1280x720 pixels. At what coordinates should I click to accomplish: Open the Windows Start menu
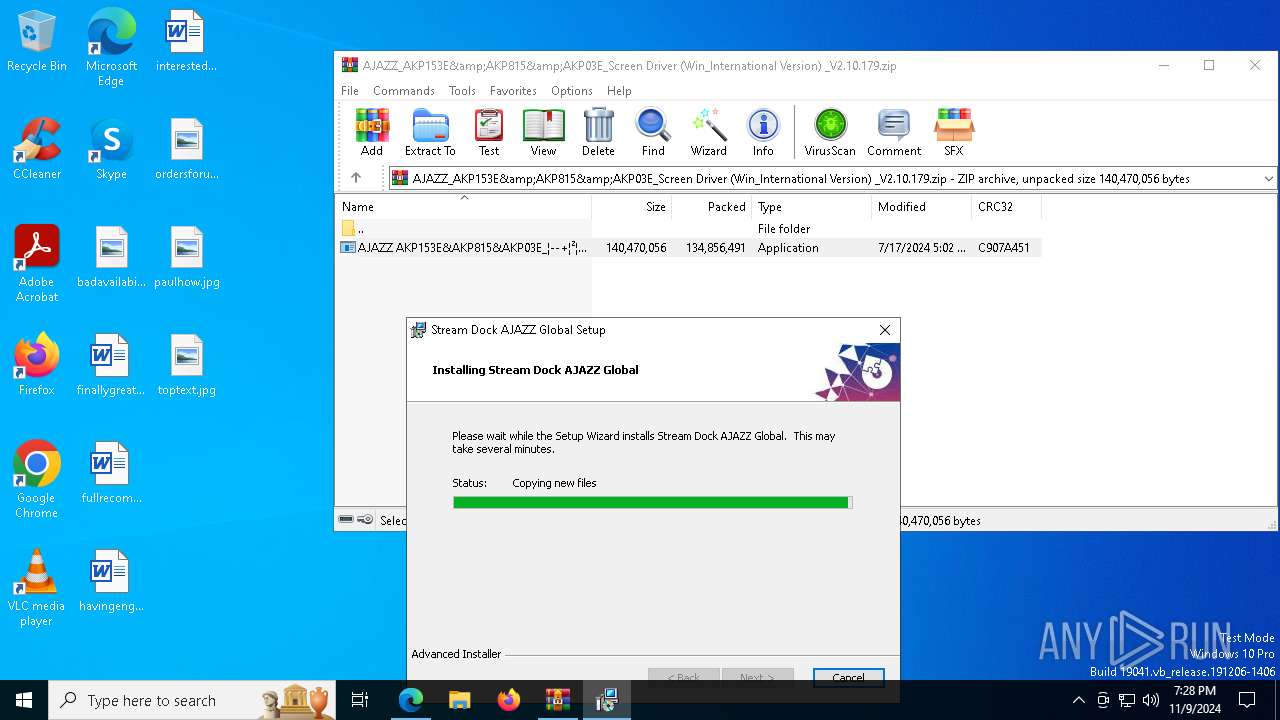[24, 700]
